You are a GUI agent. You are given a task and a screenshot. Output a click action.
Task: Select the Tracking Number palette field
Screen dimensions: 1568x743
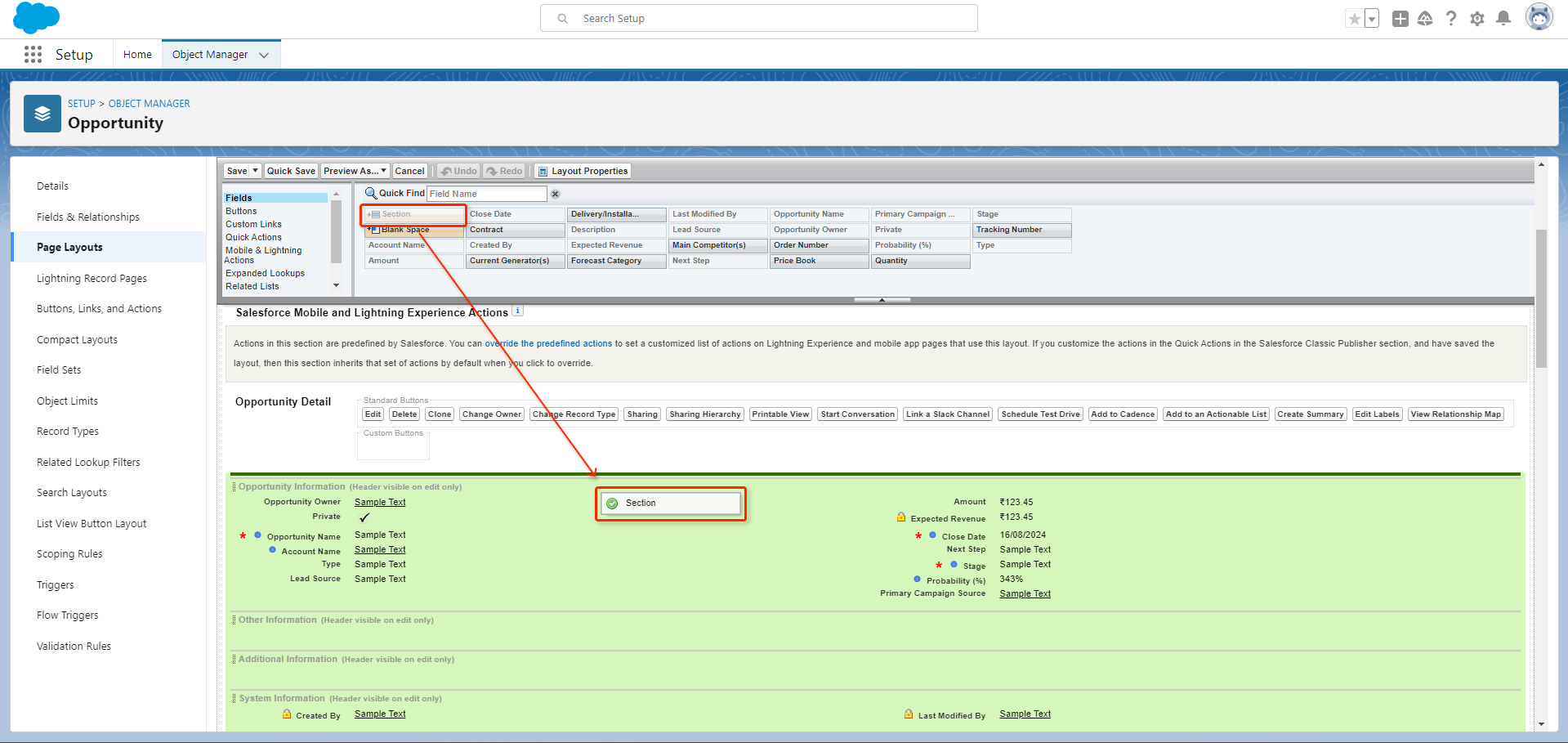click(1022, 230)
